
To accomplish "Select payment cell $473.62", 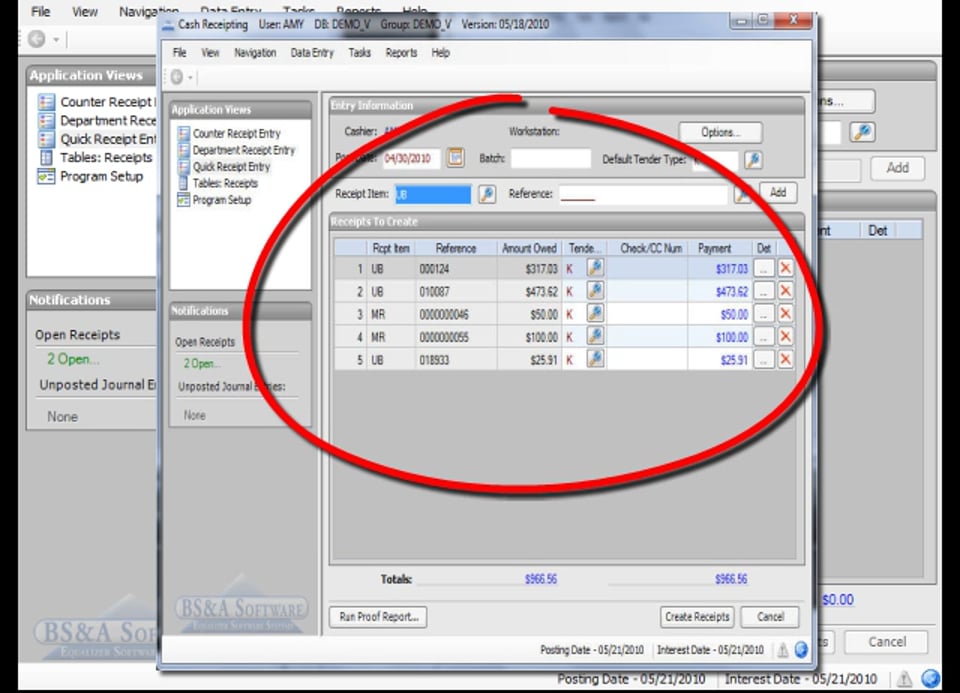I will 720,291.
